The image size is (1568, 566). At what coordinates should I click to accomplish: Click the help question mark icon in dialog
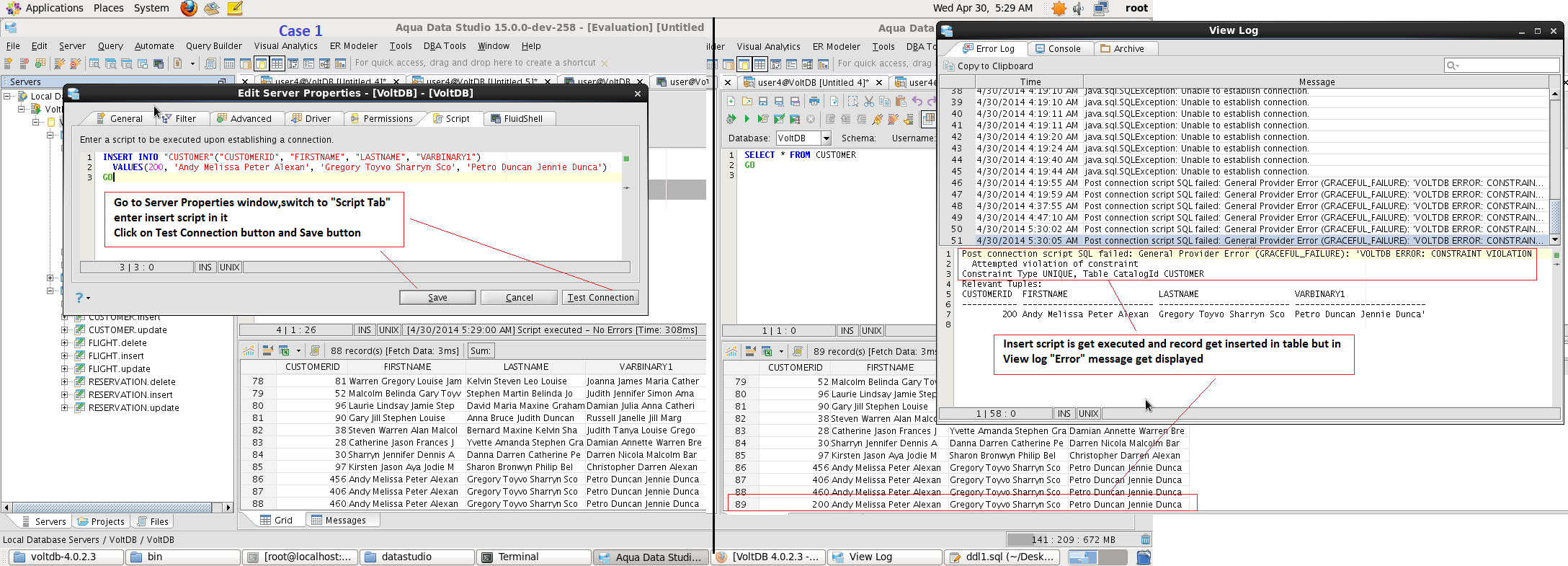click(x=79, y=297)
